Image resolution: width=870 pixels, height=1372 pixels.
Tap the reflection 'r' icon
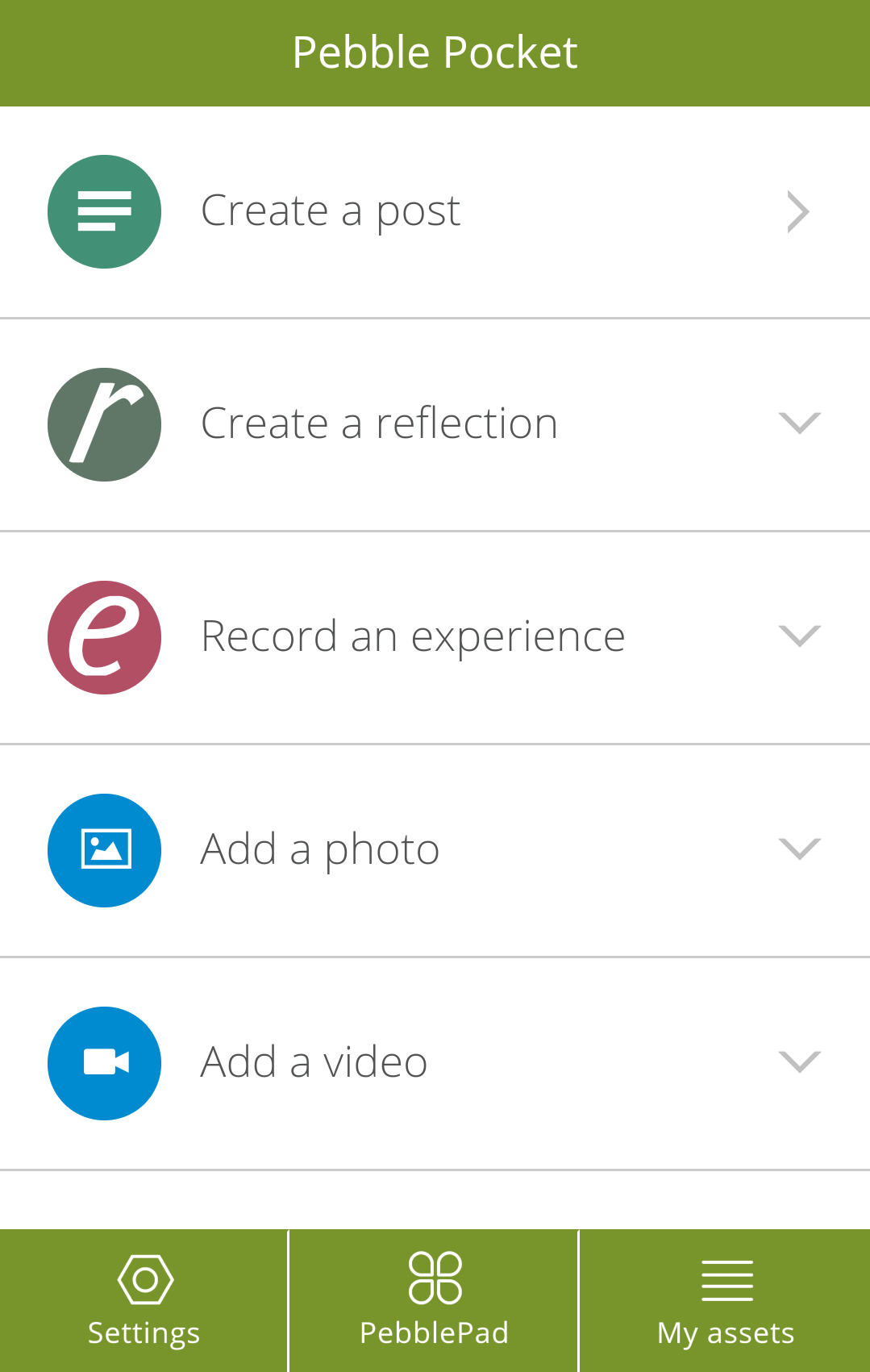click(x=104, y=424)
